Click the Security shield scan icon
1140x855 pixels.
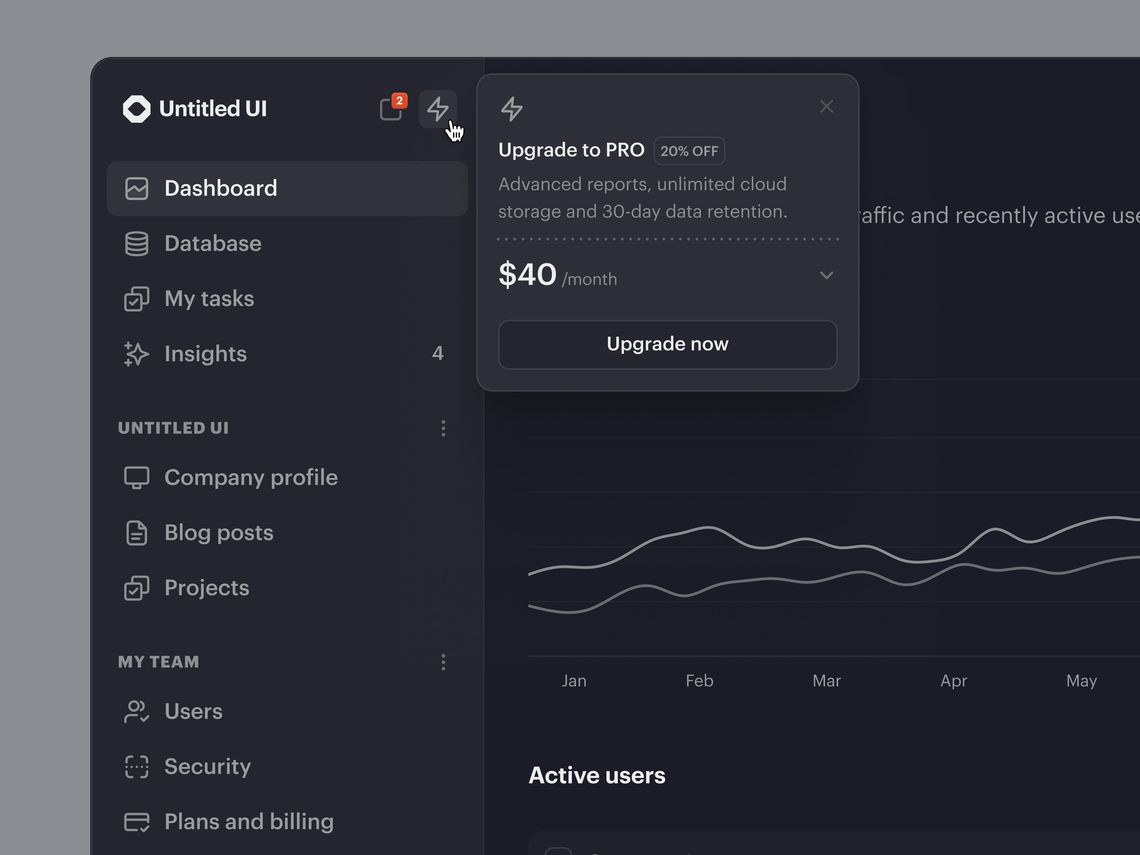pos(136,767)
